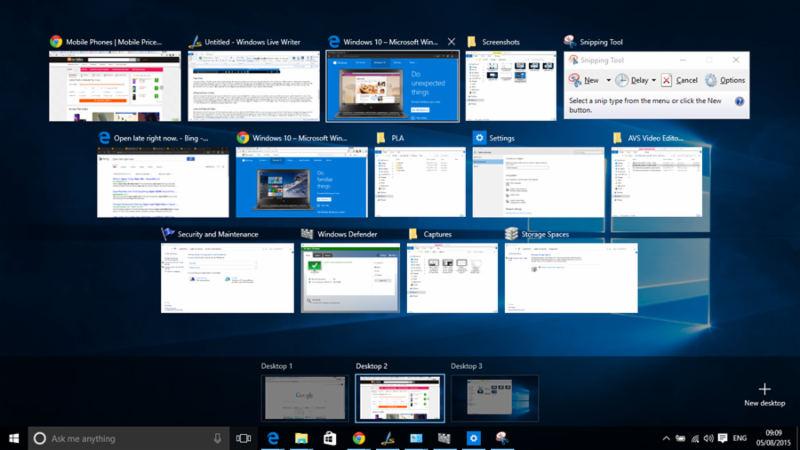
Task: Open Google Chrome from the taskbar
Action: [358, 438]
